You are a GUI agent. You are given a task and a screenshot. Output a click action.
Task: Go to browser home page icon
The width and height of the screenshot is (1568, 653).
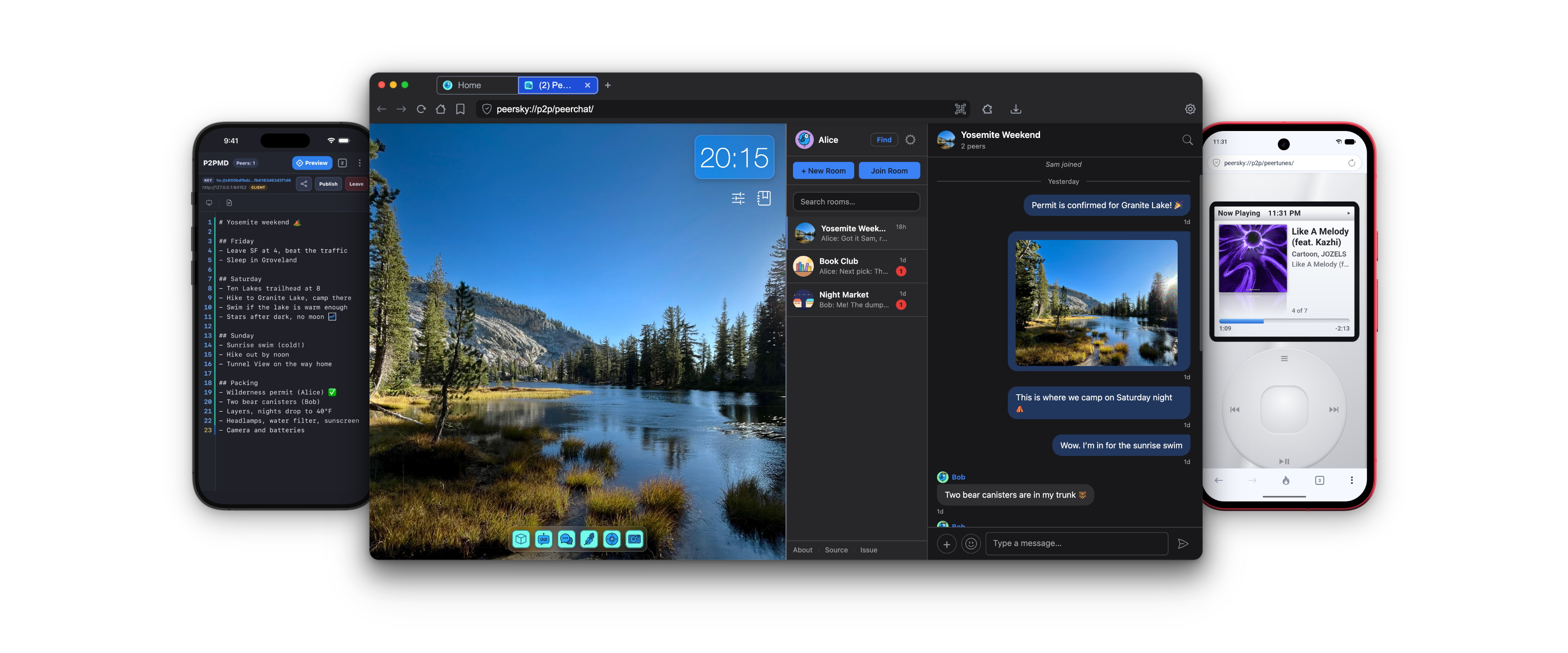pos(441,109)
